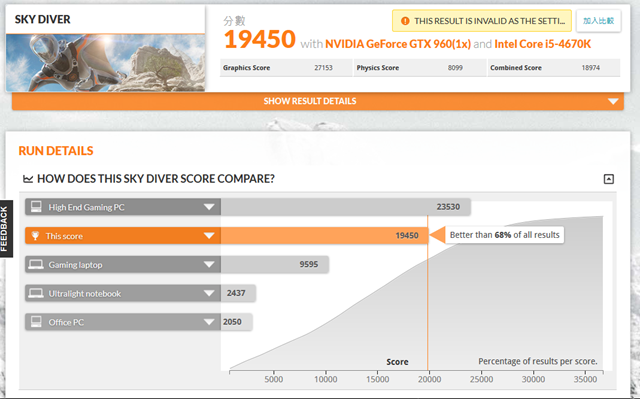Click the desktop icon beside Office PC

(x=36, y=321)
